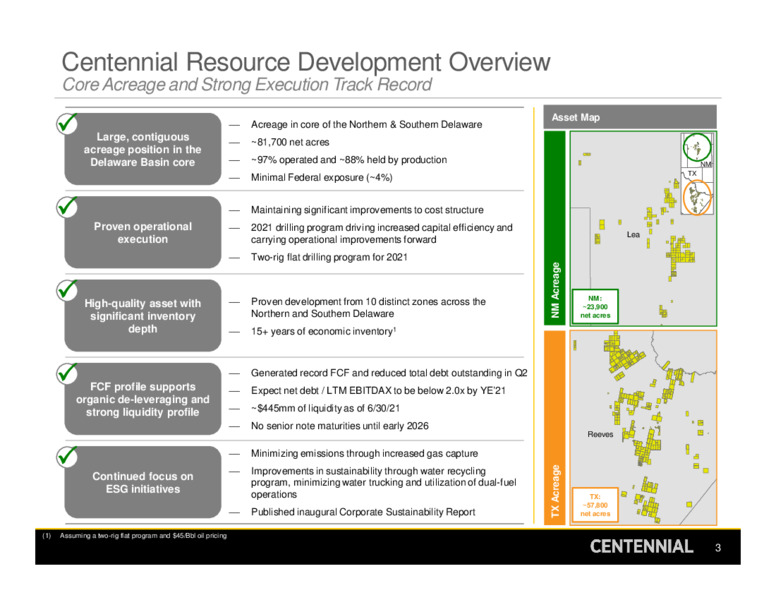Select the 'Continued focus on ESG initiatives' box

pyautogui.click(x=143, y=482)
